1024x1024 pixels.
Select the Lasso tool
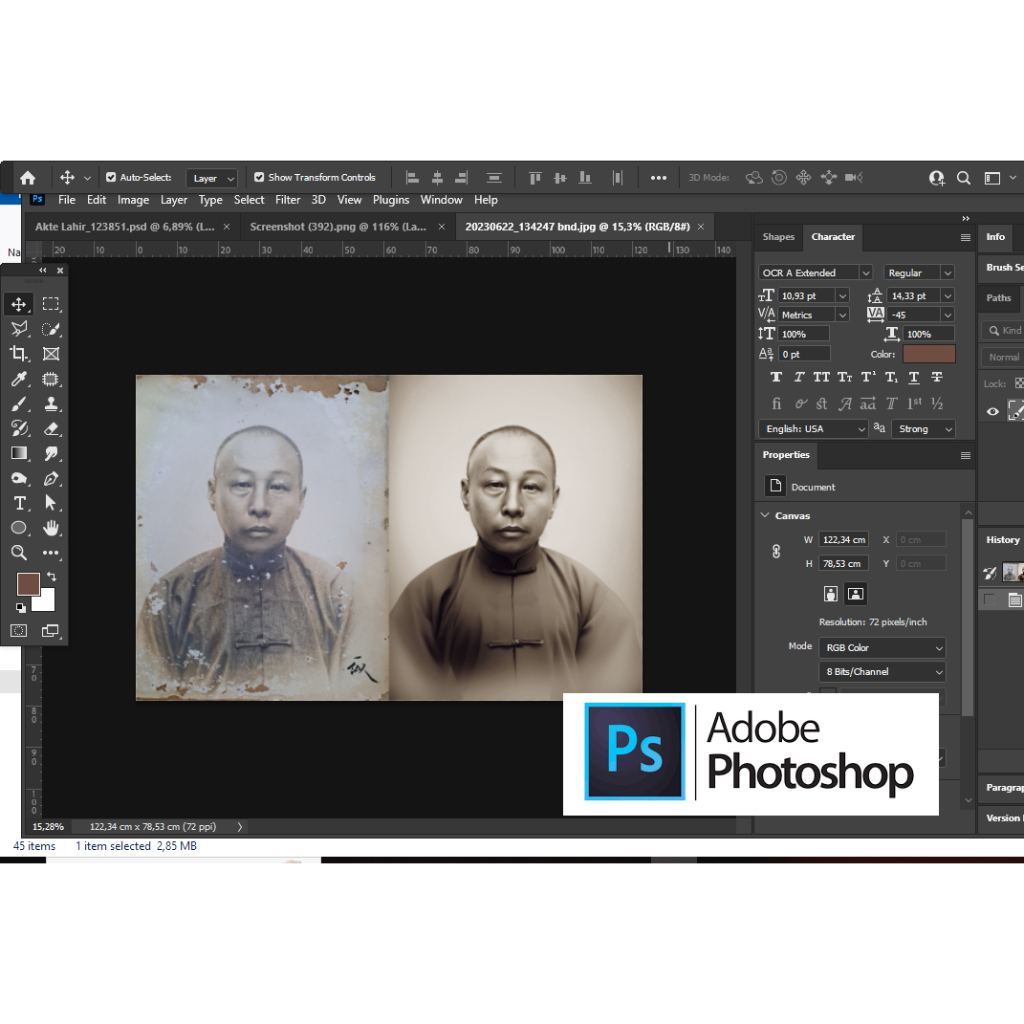point(20,329)
